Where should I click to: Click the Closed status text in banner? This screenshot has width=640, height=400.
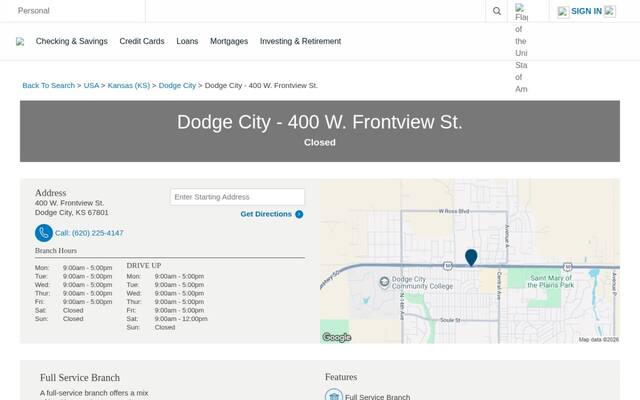point(320,142)
